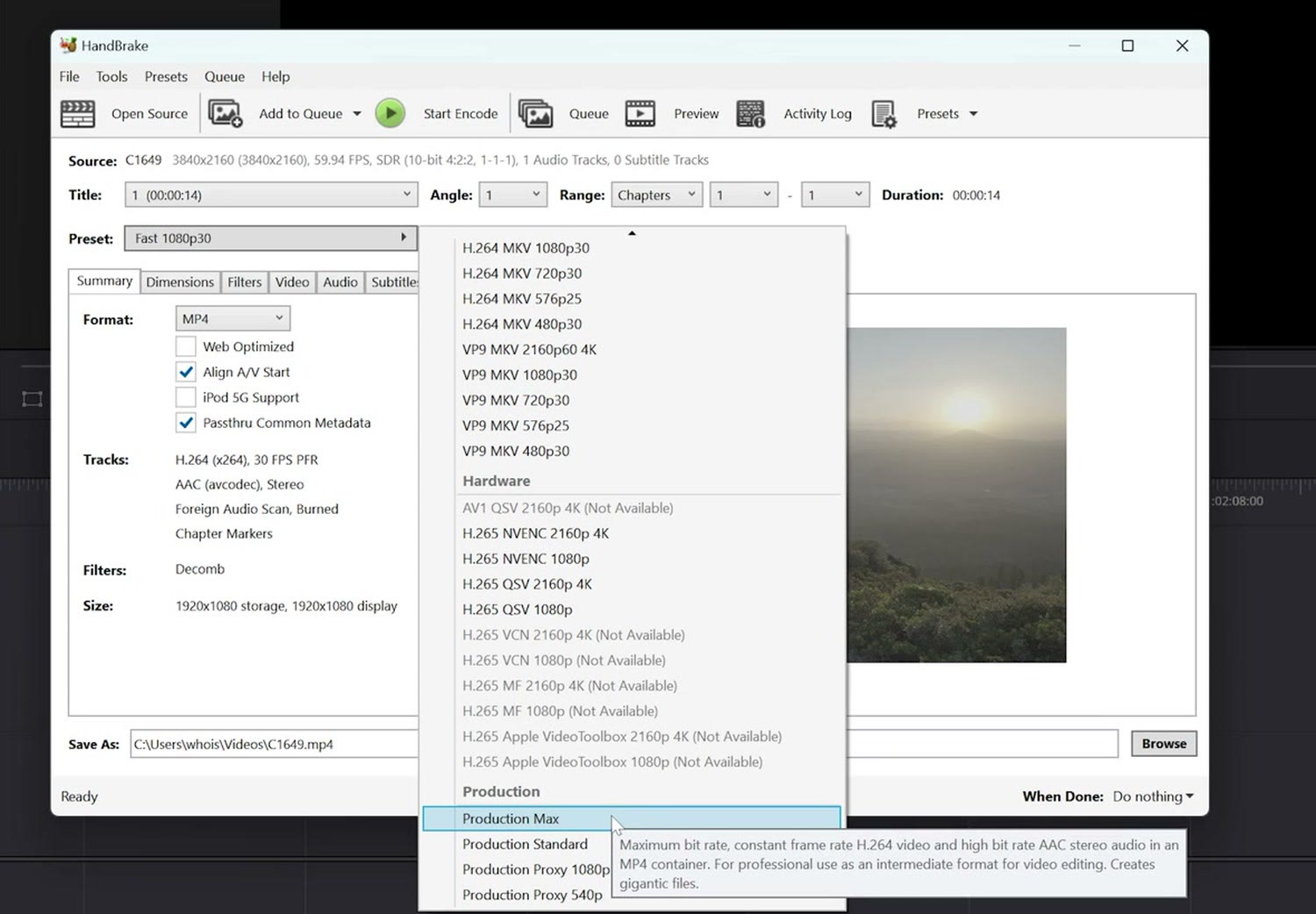This screenshot has height=914, width=1316.
Task: Open the Range Chapters dropdown
Action: (x=657, y=195)
